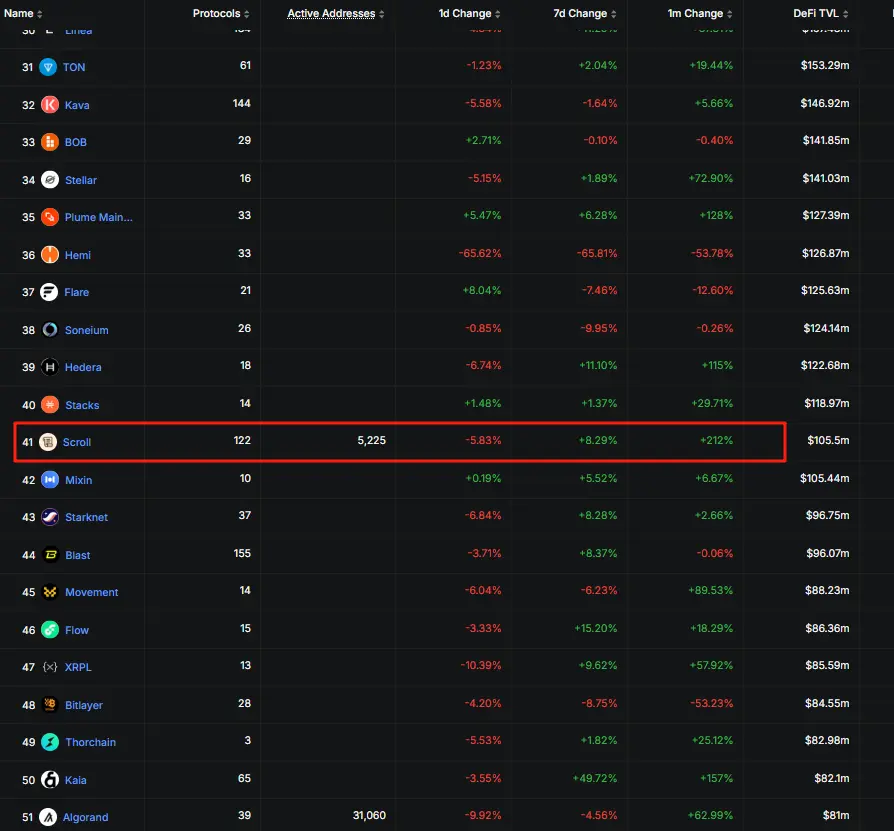This screenshot has height=831, width=894.
Task: Click Plume's 1m change +128%
Action: point(716,215)
